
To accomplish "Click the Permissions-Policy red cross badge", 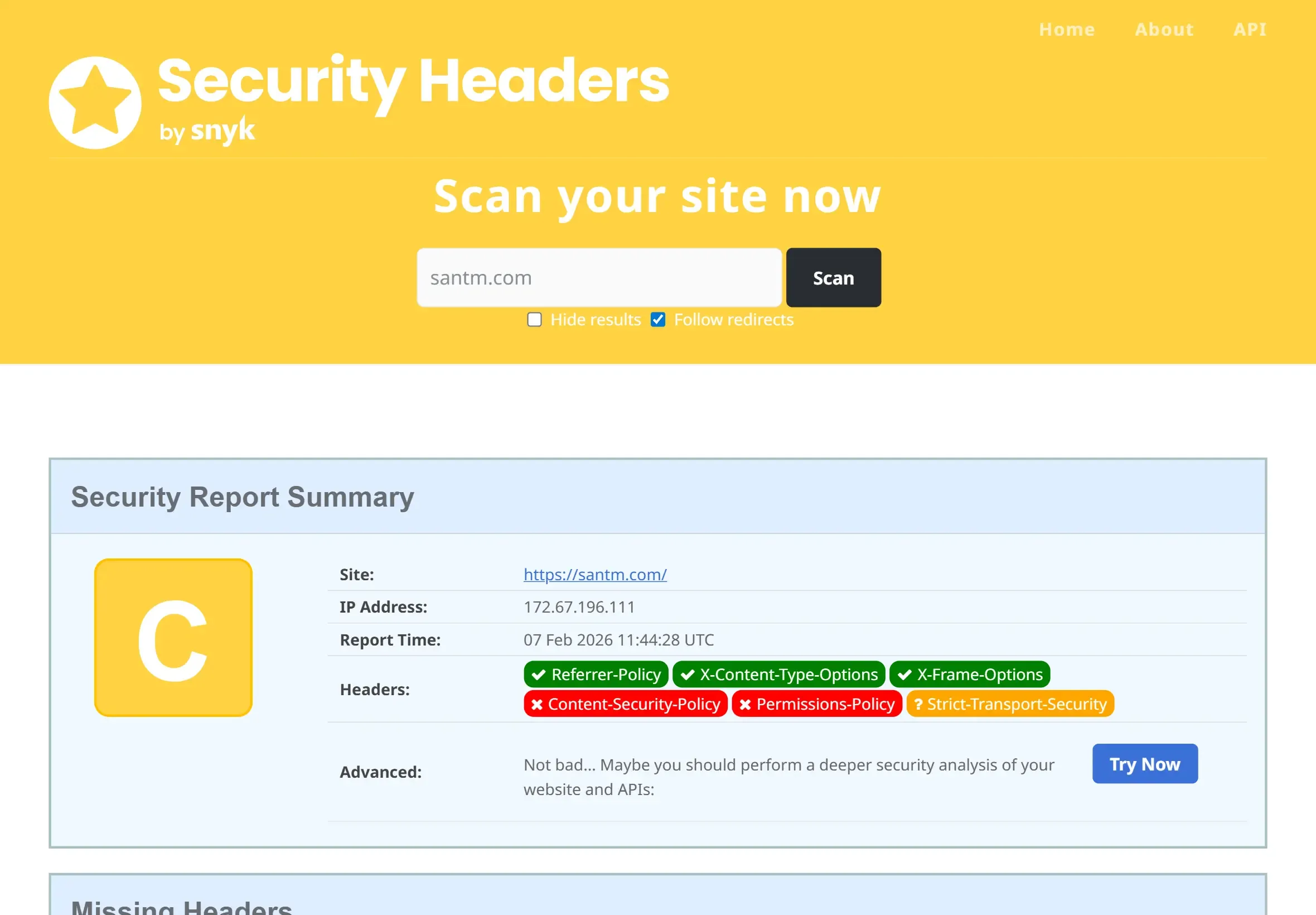I will pos(816,704).
